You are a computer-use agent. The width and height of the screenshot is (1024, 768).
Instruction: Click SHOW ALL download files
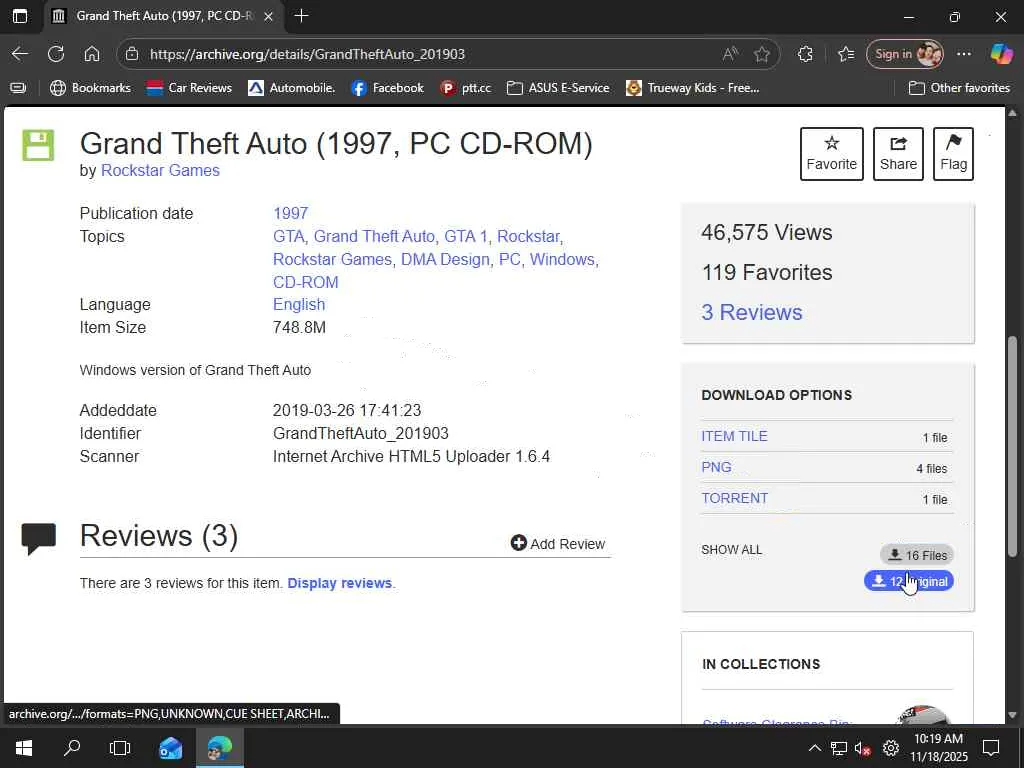pos(731,550)
